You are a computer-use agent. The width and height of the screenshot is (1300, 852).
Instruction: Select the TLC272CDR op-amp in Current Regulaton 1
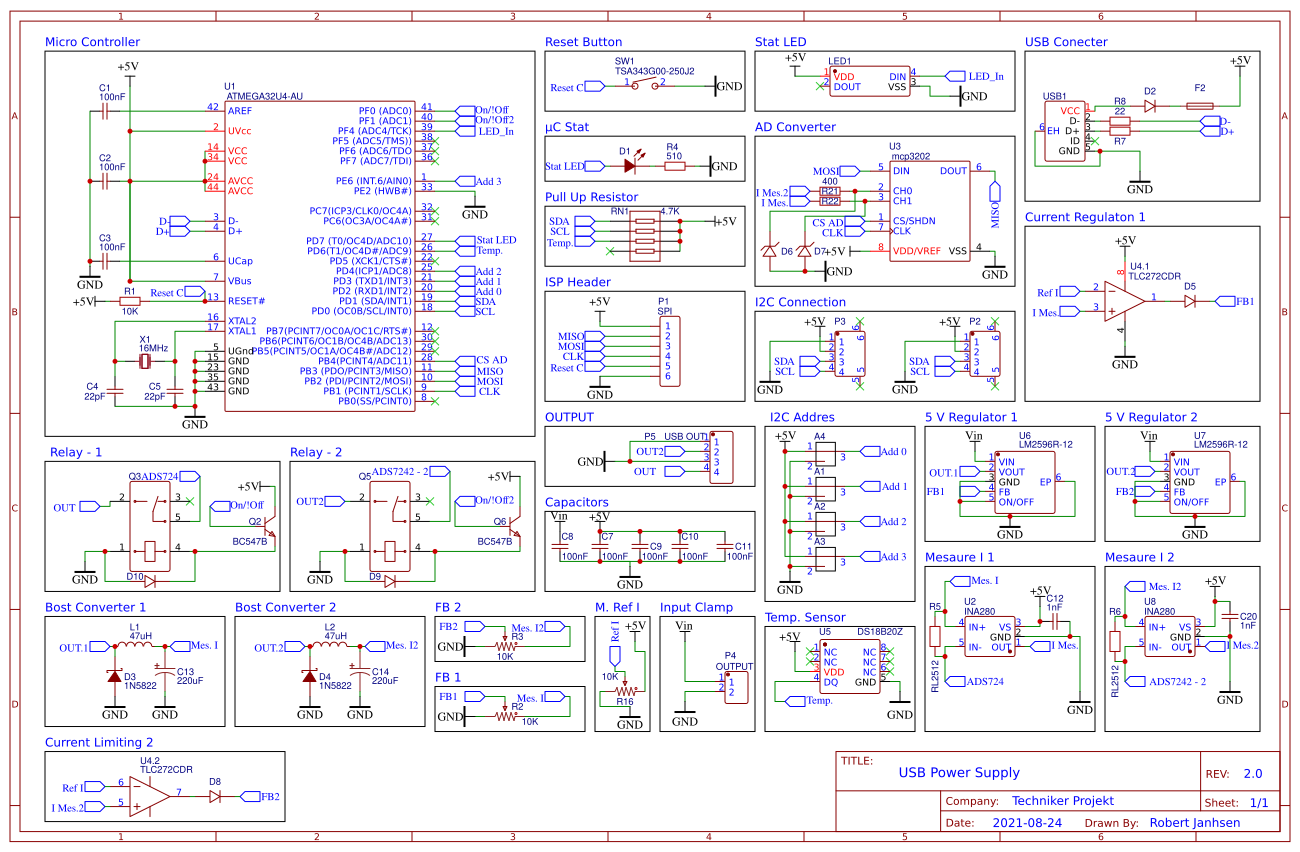coord(1115,300)
